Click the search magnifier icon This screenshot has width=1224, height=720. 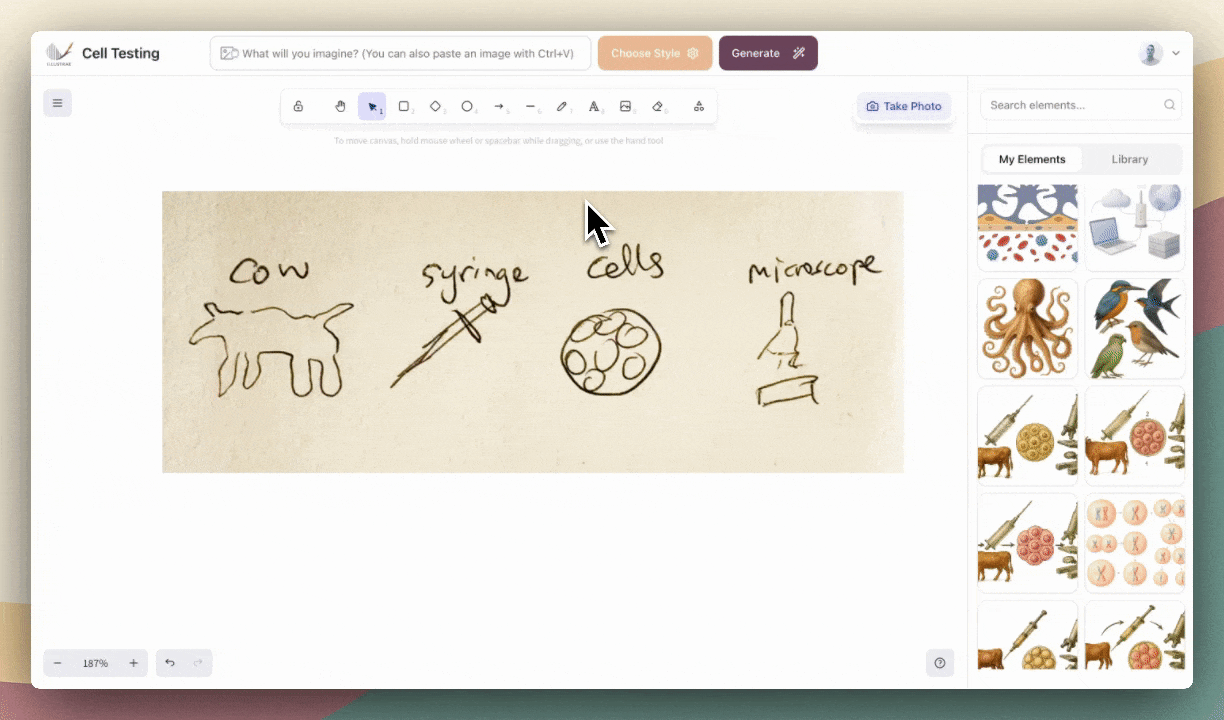(x=1169, y=105)
